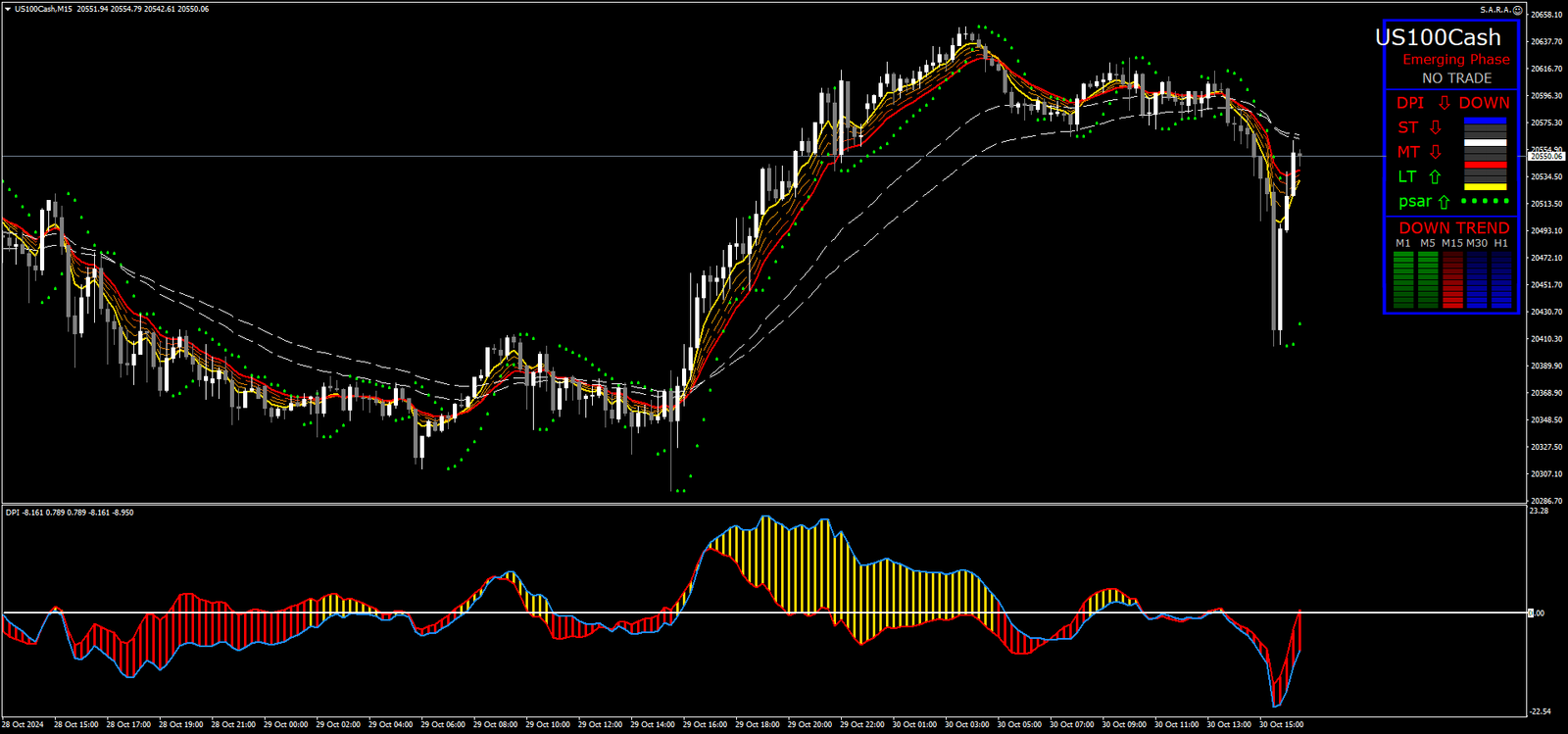This screenshot has width=1568, height=734.
Task: Click the blue swatch in the legend
Action: [1485, 122]
